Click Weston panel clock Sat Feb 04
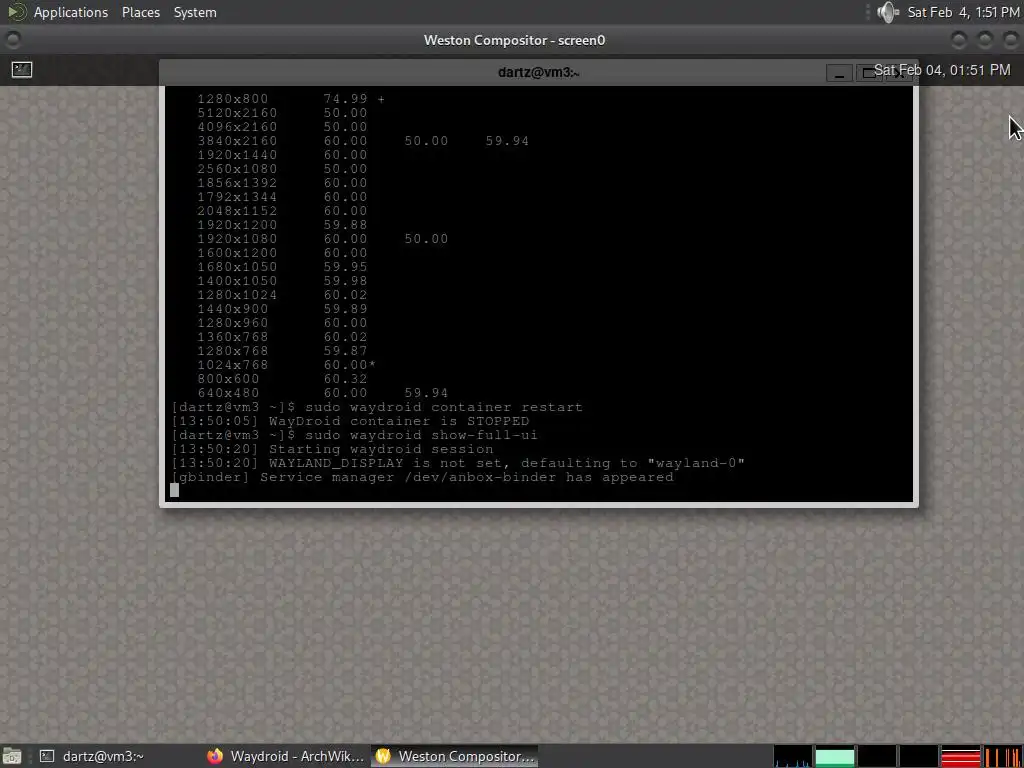The height and width of the screenshot is (768, 1024). click(942, 70)
